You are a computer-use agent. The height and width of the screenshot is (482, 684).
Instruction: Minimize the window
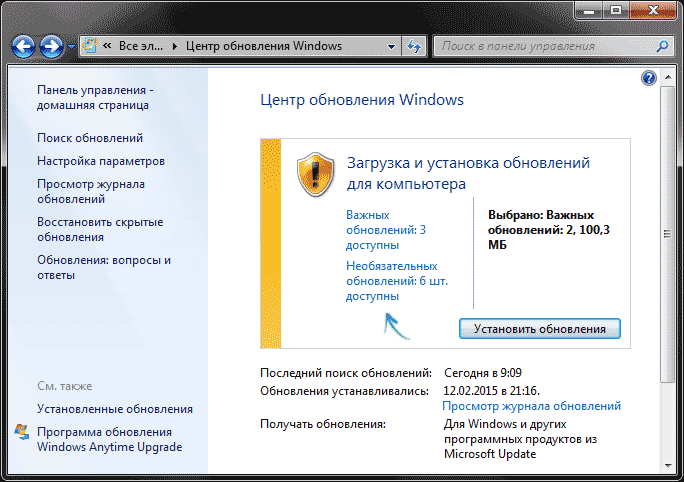point(589,10)
